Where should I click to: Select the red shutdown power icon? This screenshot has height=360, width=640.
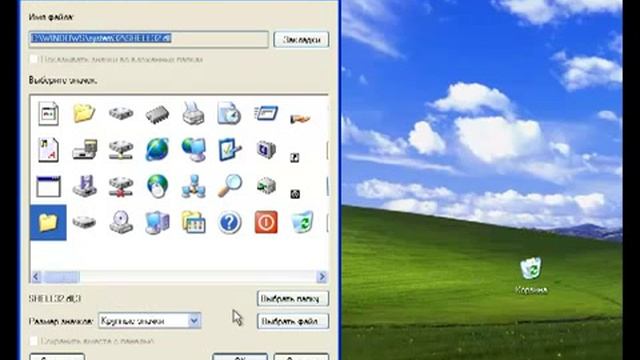tap(266, 222)
